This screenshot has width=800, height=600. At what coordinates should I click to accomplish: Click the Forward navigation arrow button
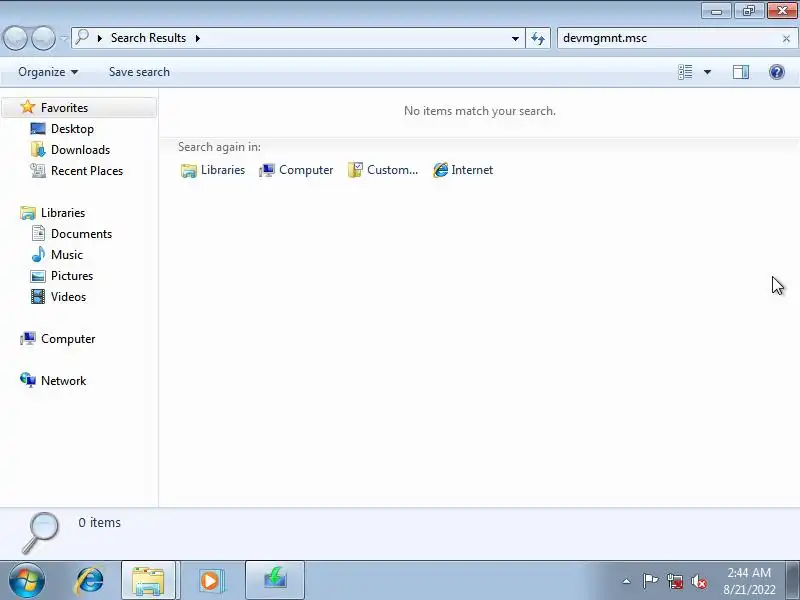click(x=43, y=38)
